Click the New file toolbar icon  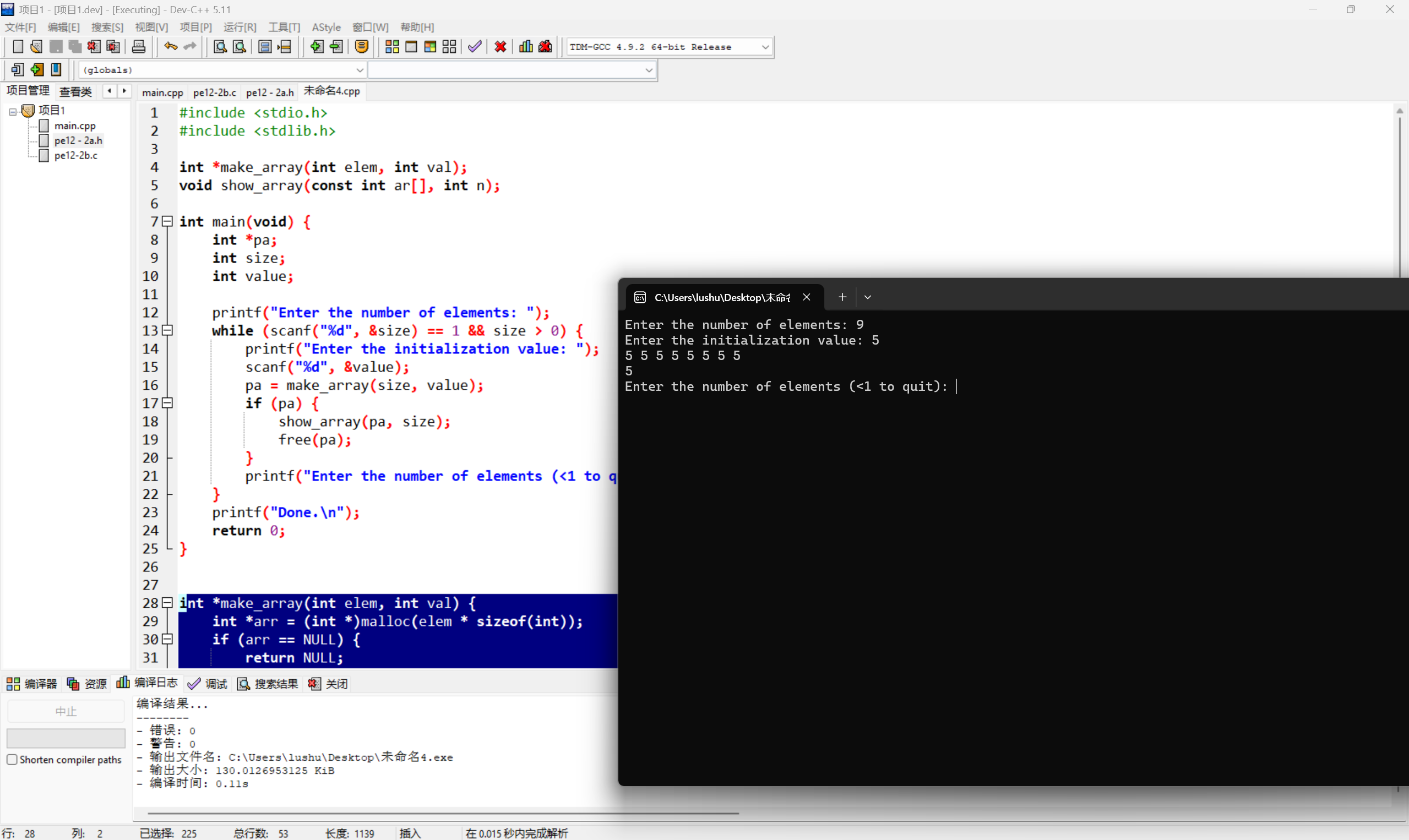18,47
